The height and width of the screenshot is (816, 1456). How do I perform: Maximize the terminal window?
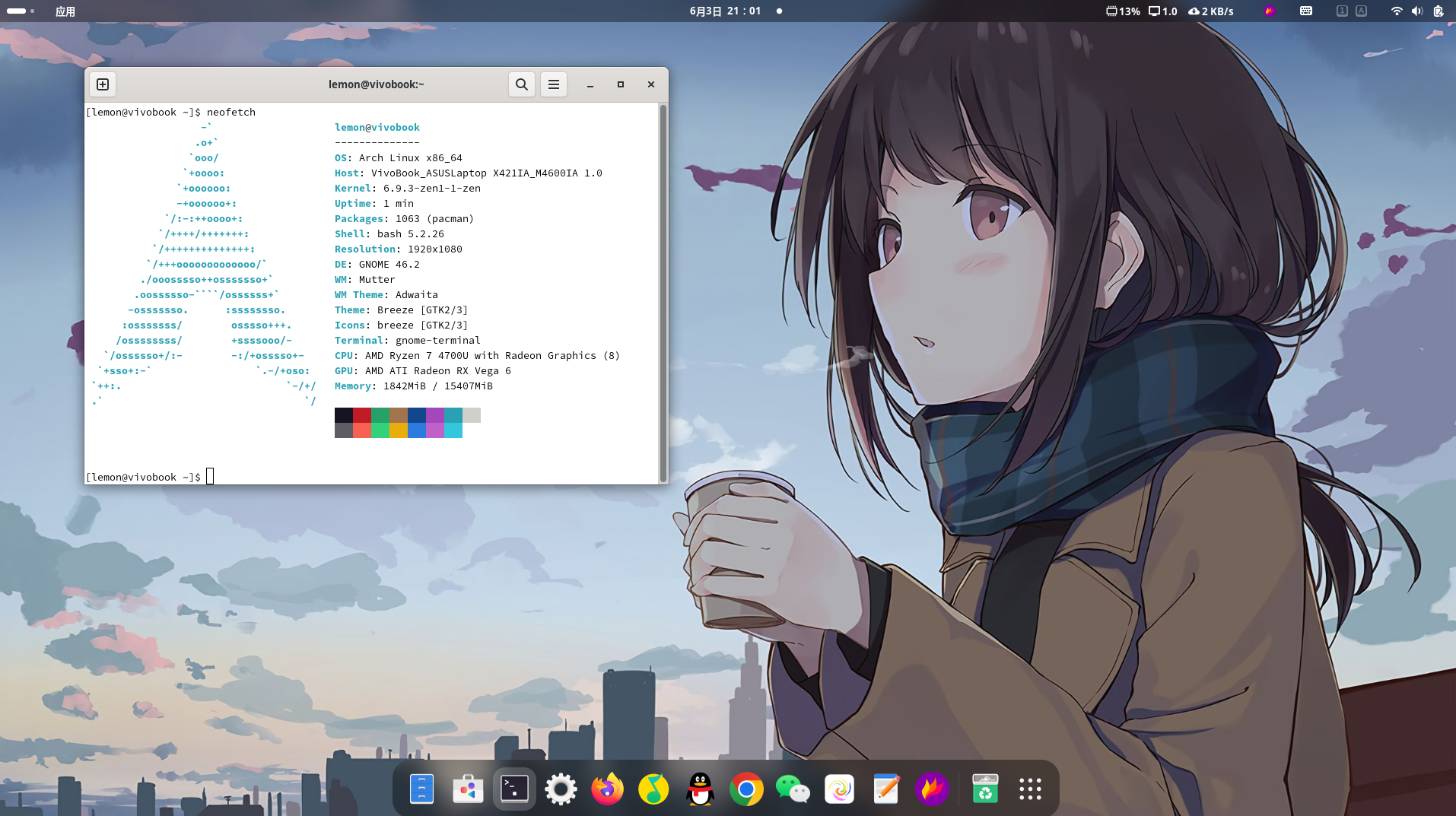pos(621,84)
